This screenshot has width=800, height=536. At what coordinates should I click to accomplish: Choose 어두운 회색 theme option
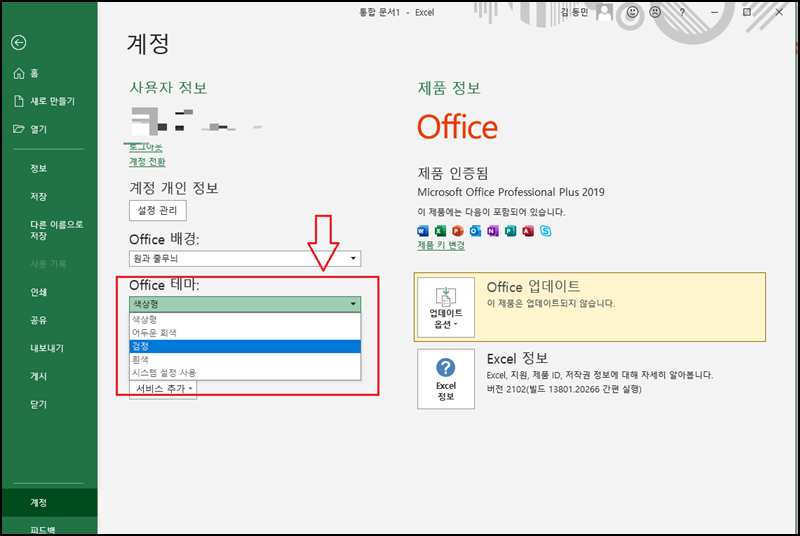(x=245, y=333)
